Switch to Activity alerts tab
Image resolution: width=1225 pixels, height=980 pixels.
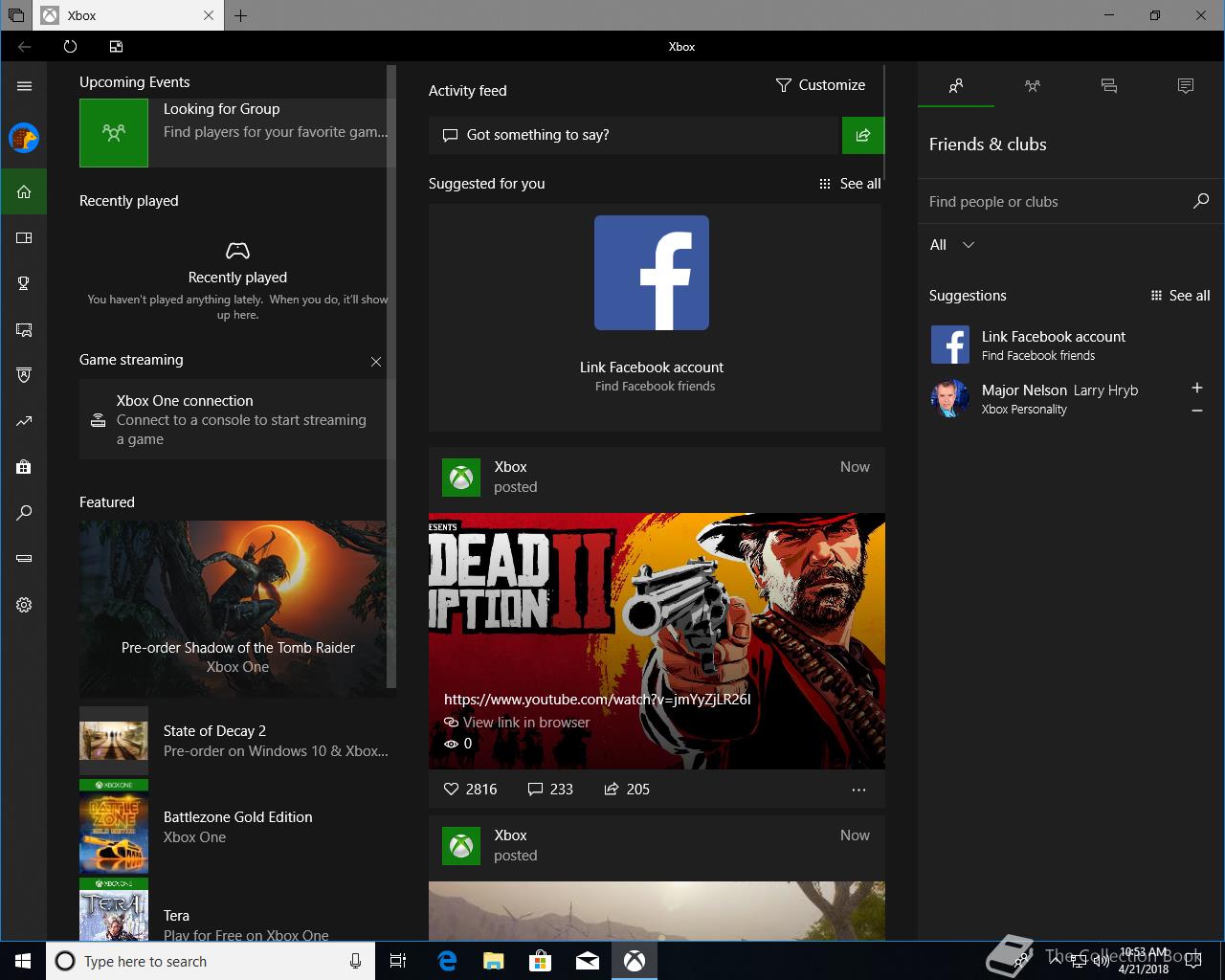1186,86
